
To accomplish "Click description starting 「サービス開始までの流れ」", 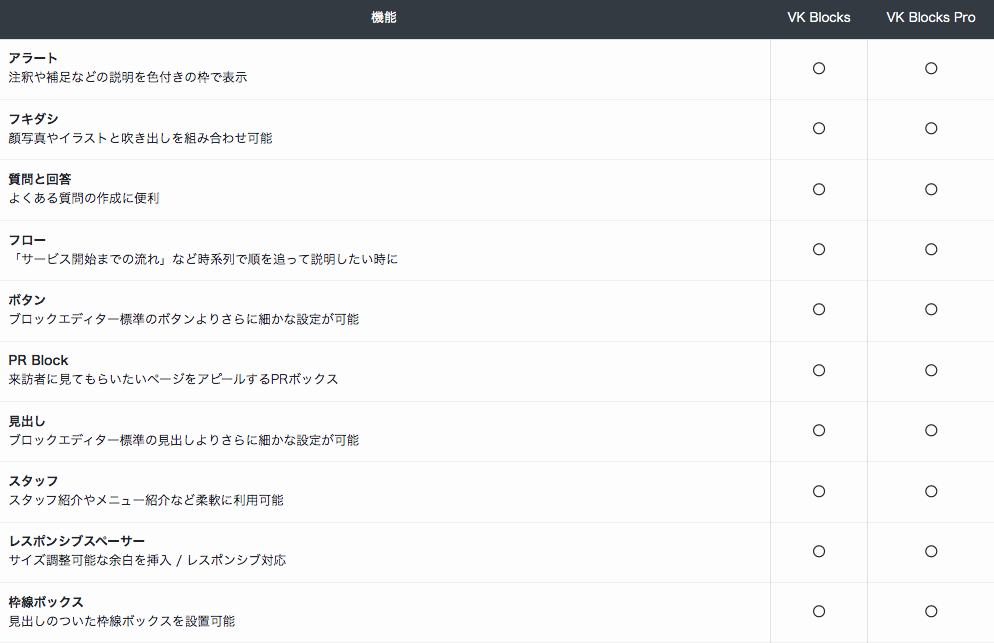I will pyautogui.click(x=203, y=259).
